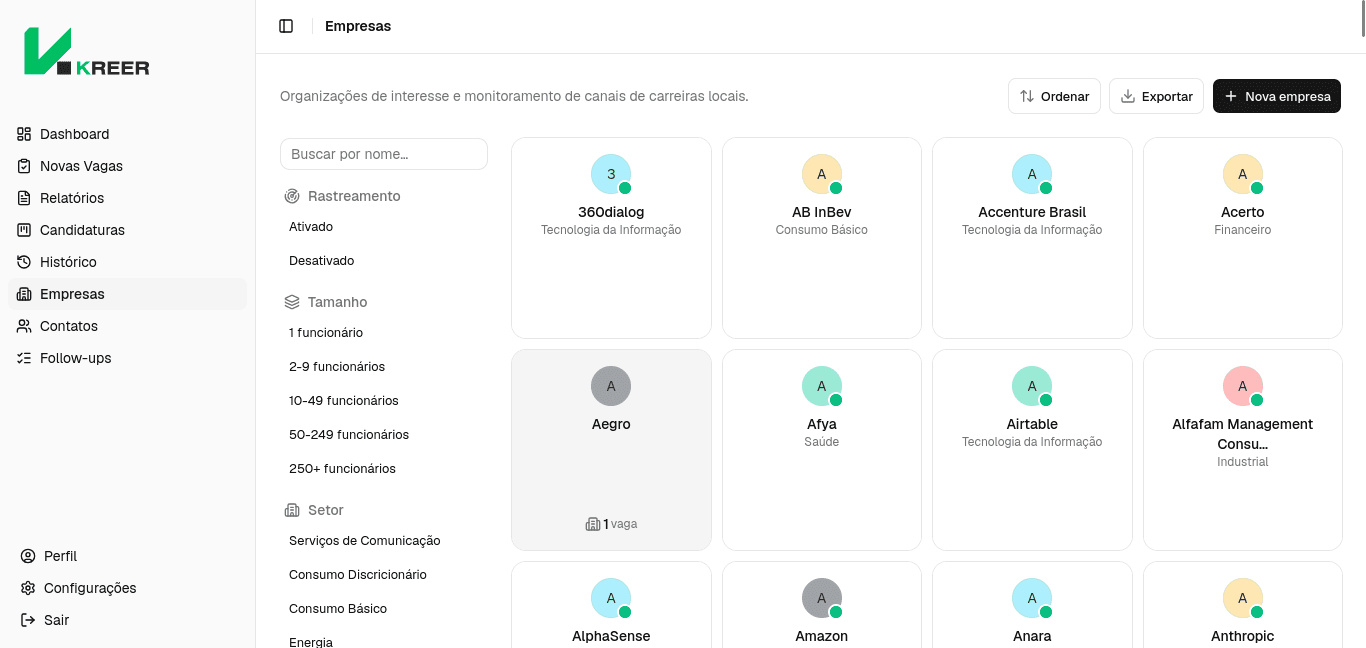Open Dashboard from sidebar
This screenshot has height=648, width=1366.
pyautogui.click(x=127, y=134)
